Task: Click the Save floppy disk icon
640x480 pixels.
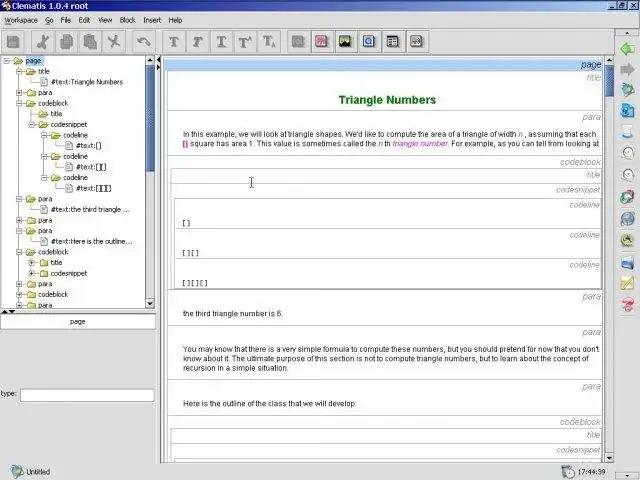Action: [x=13, y=42]
